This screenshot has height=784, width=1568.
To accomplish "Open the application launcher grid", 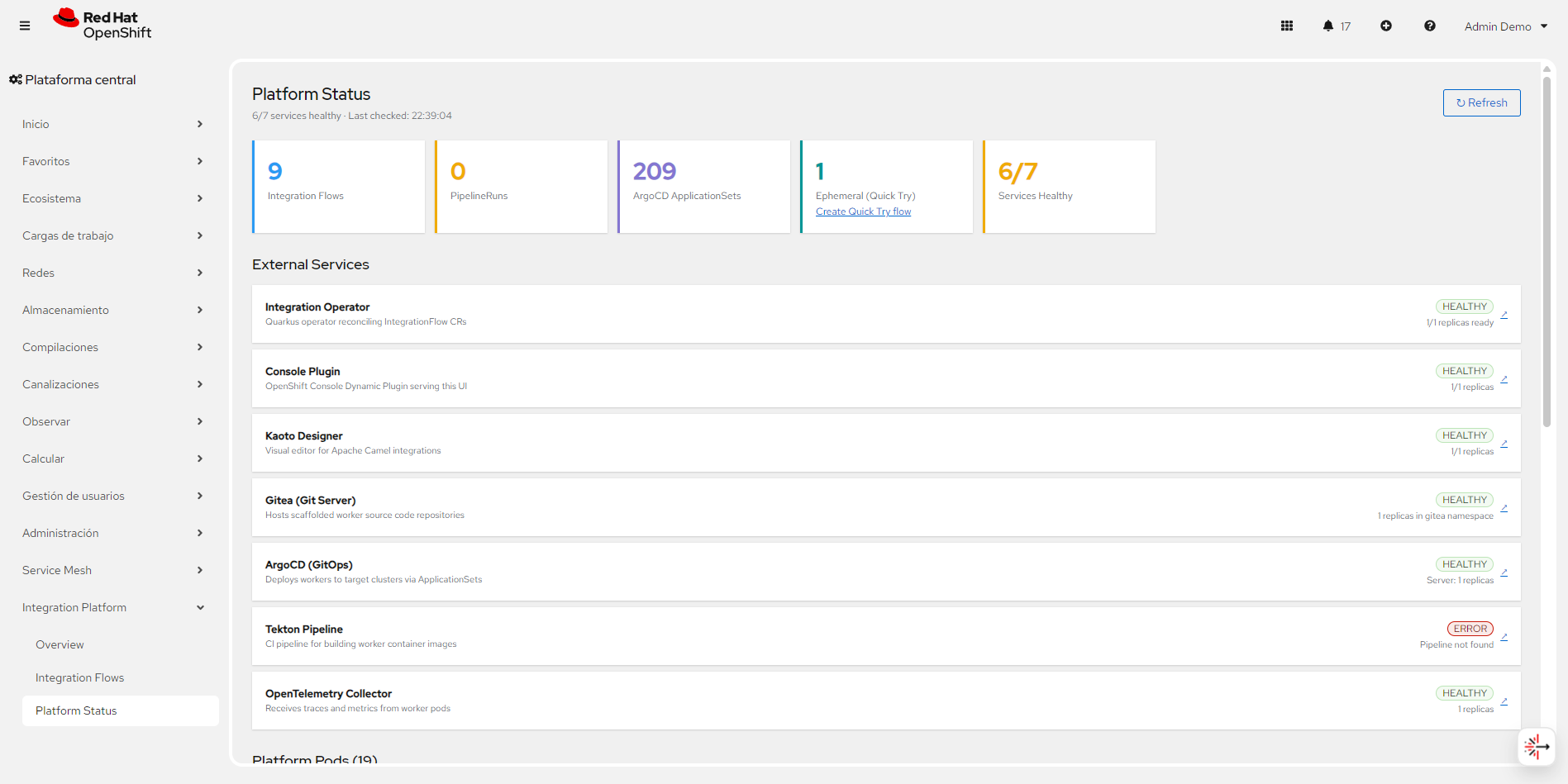I will [x=1287, y=26].
